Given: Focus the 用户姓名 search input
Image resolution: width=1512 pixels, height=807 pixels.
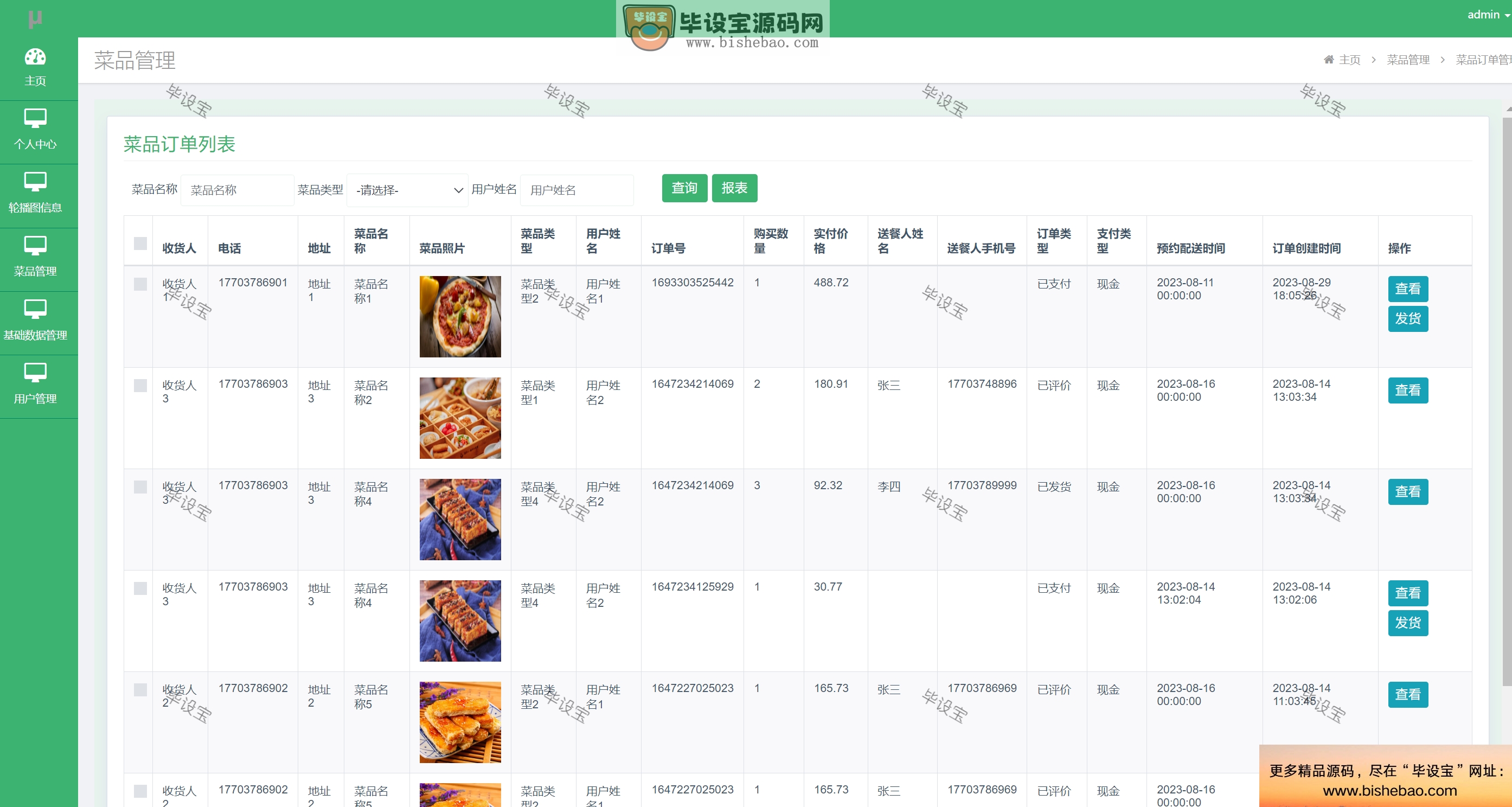Looking at the screenshot, I should [576, 190].
